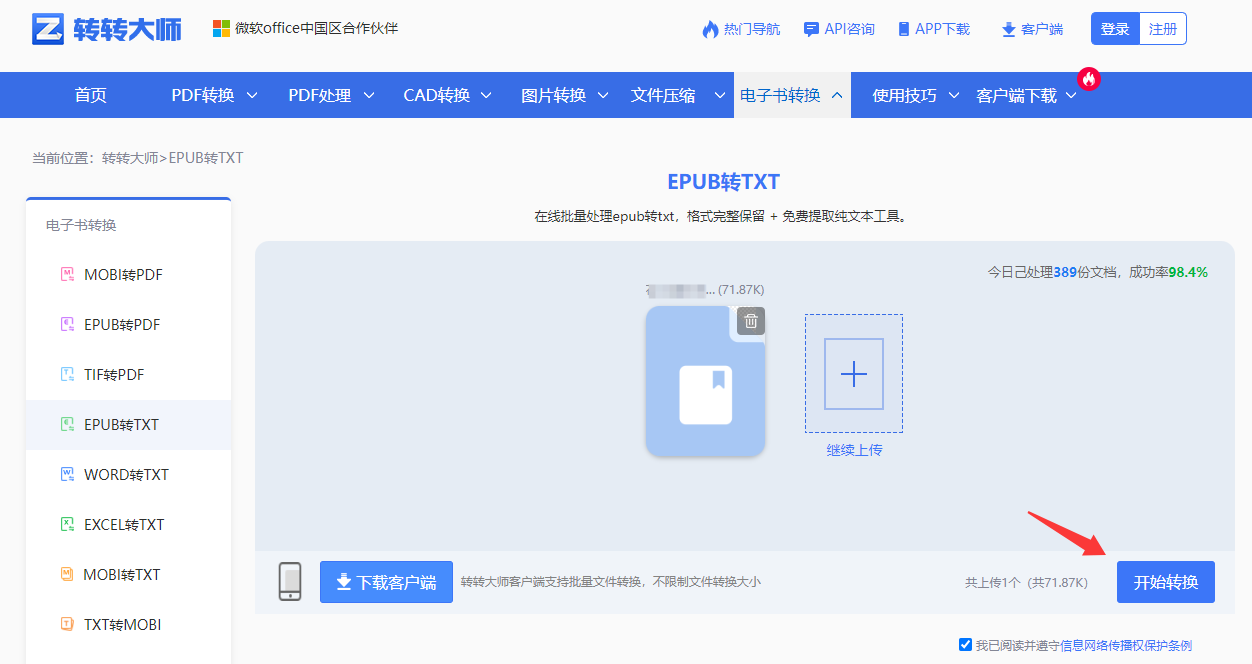Expand the PDF转换 dropdown arrow
Image resolution: width=1252 pixels, height=664 pixels.
[x=252, y=95]
